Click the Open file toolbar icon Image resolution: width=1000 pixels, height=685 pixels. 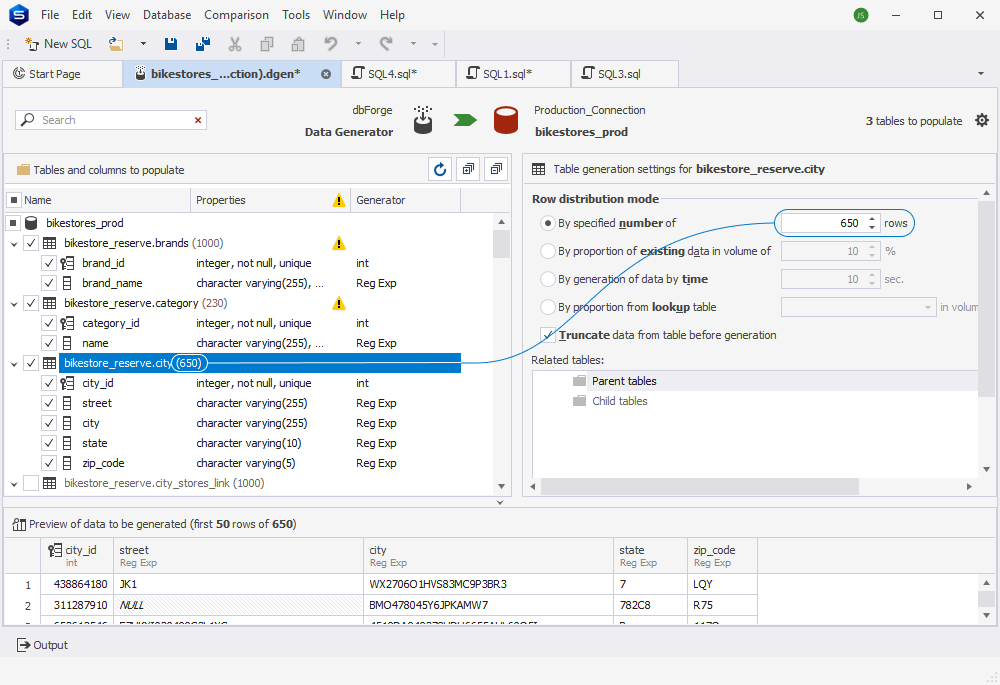click(x=115, y=44)
